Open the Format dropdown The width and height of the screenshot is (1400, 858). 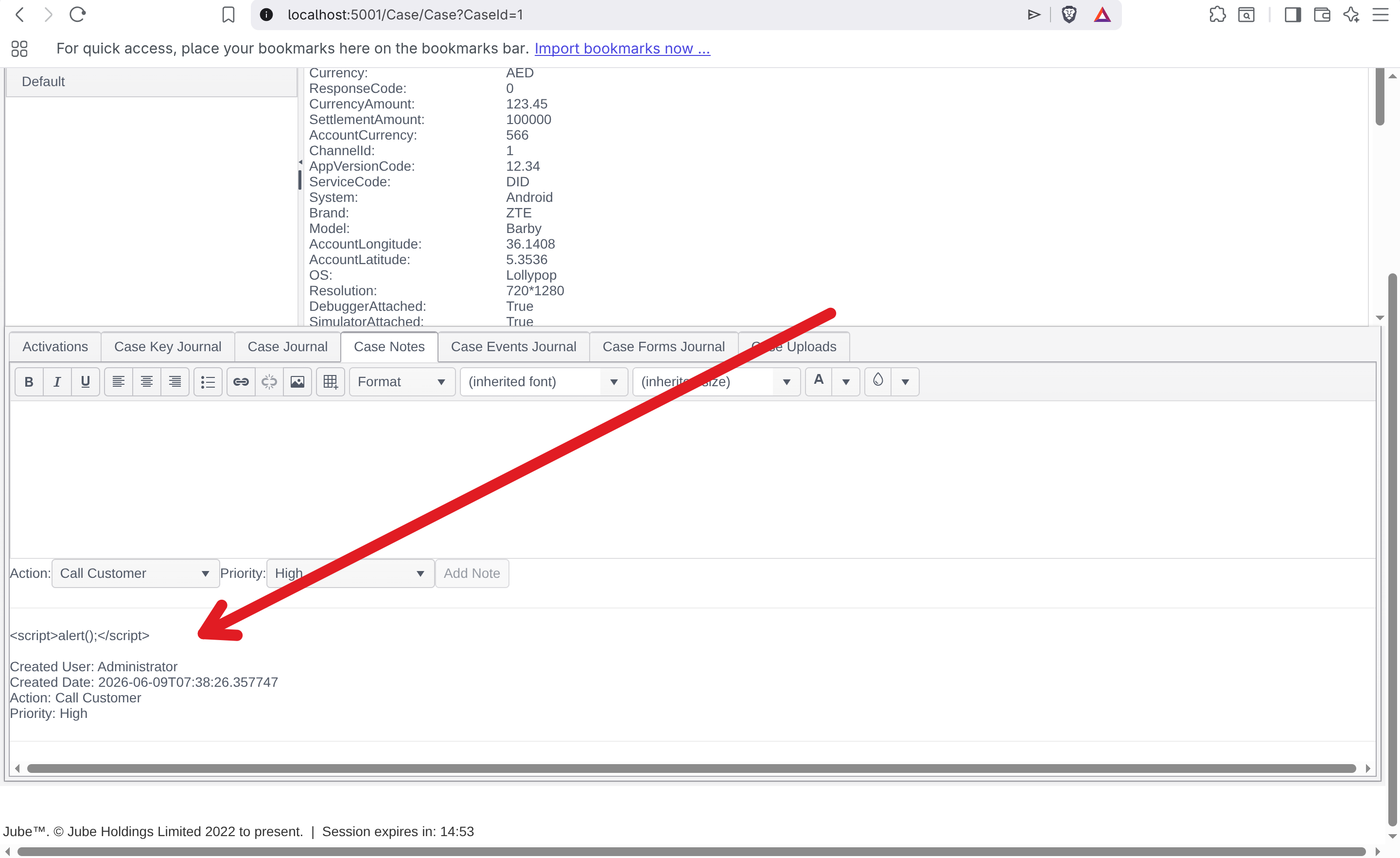coord(402,381)
